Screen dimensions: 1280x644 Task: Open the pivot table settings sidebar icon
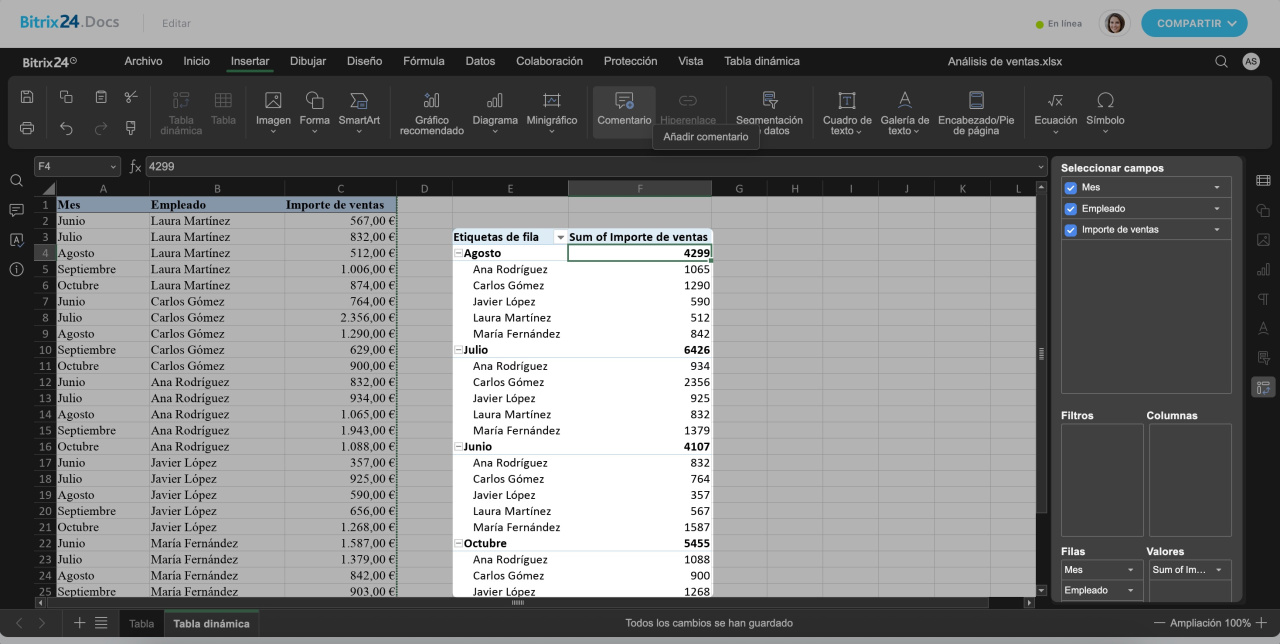1263,387
